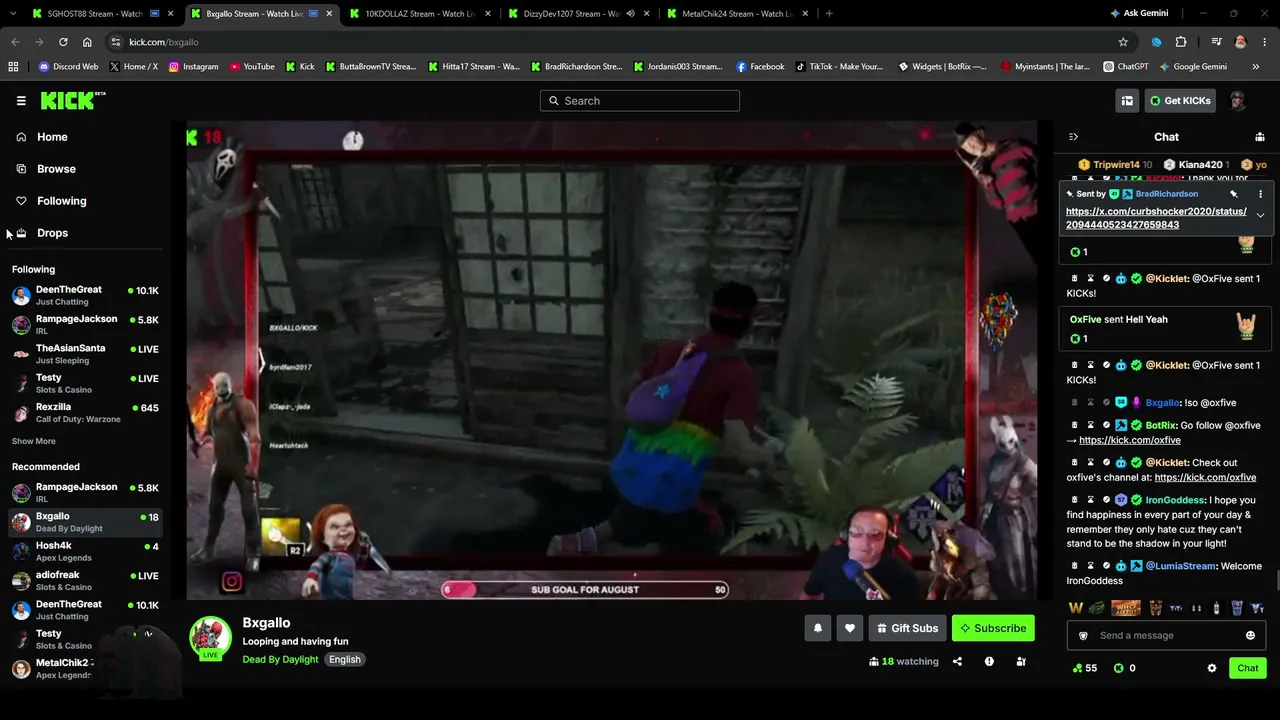
Task: Open pinned message three-dot options
Action: [x=1260, y=194]
